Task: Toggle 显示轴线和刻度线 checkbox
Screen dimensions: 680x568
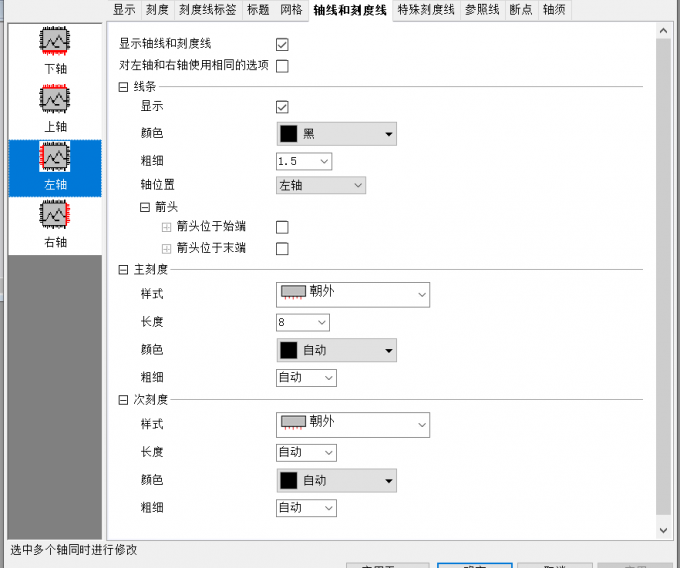Action: coord(282,44)
